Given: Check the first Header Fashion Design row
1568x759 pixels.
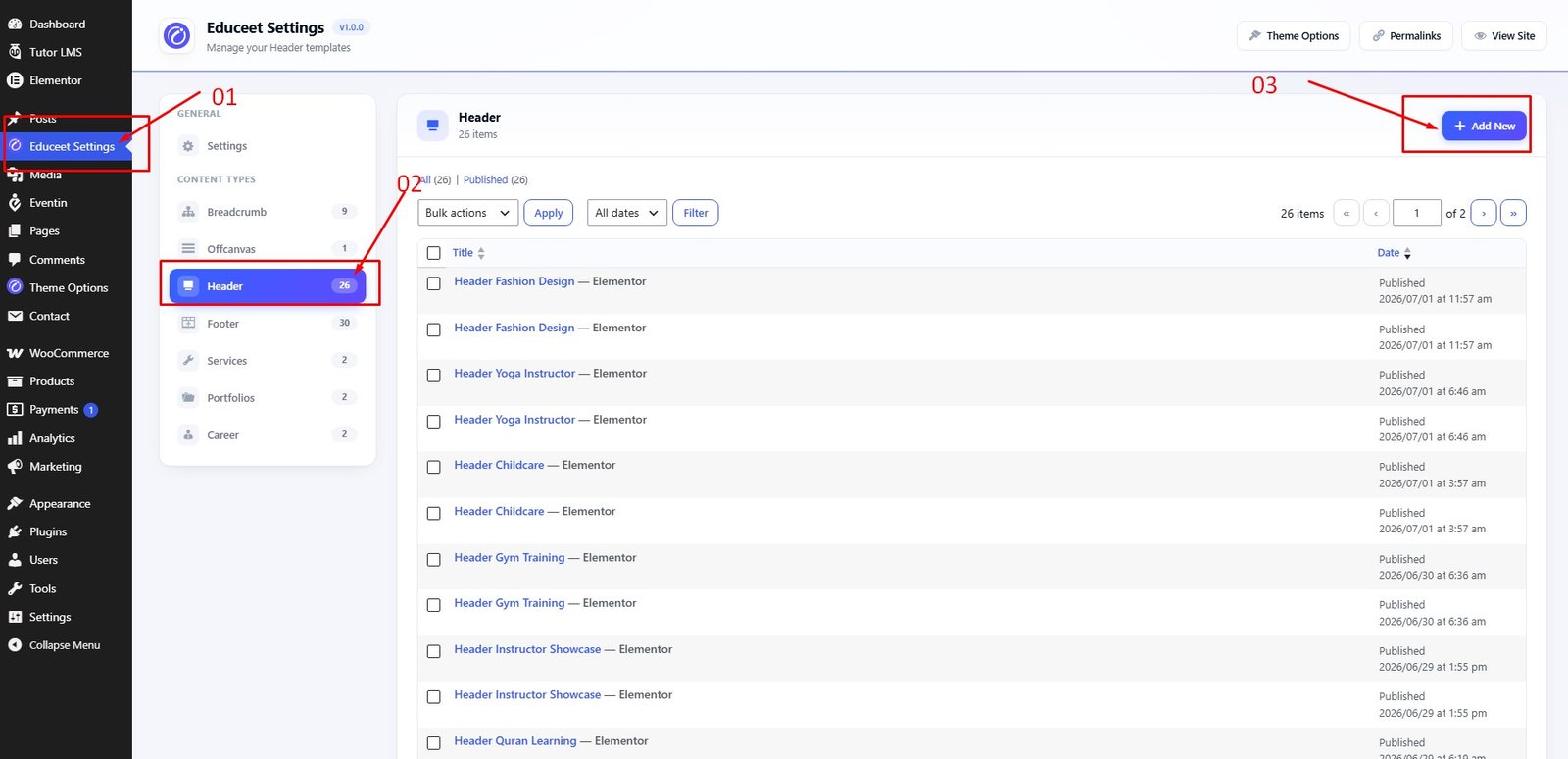Looking at the screenshot, I should (434, 283).
